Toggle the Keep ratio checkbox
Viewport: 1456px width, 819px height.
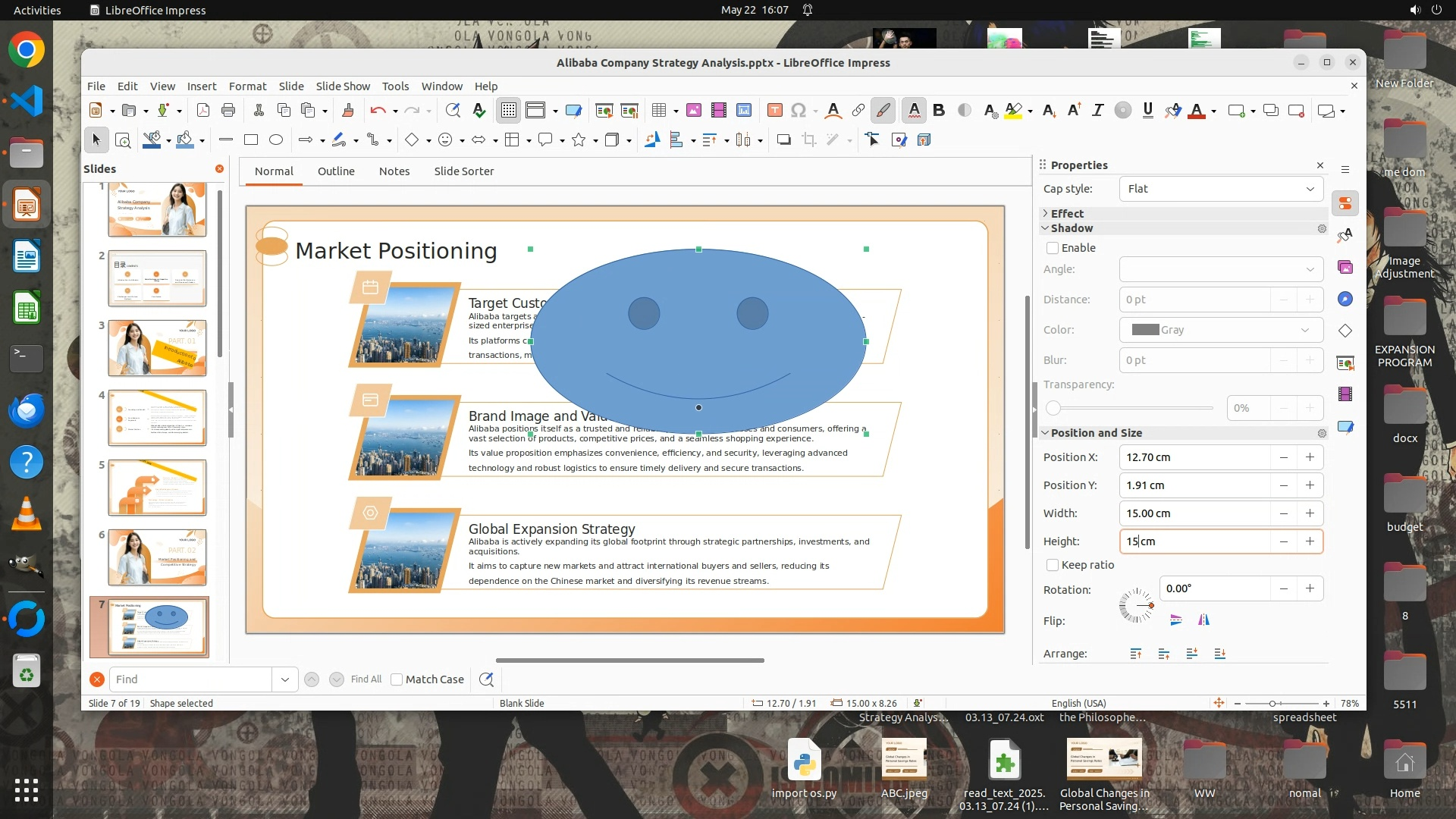point(1053,565)
